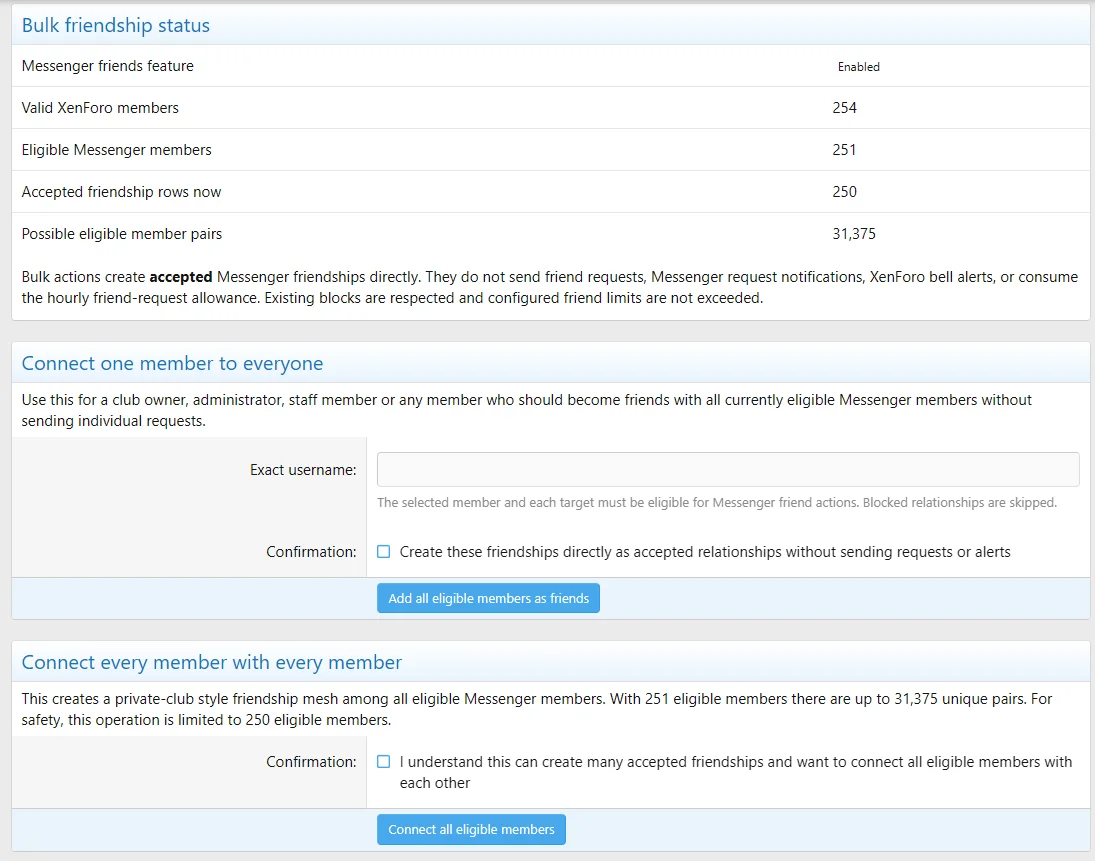
Task: Click the Messenger friends feature row label
Action: (x=108, y=66)
